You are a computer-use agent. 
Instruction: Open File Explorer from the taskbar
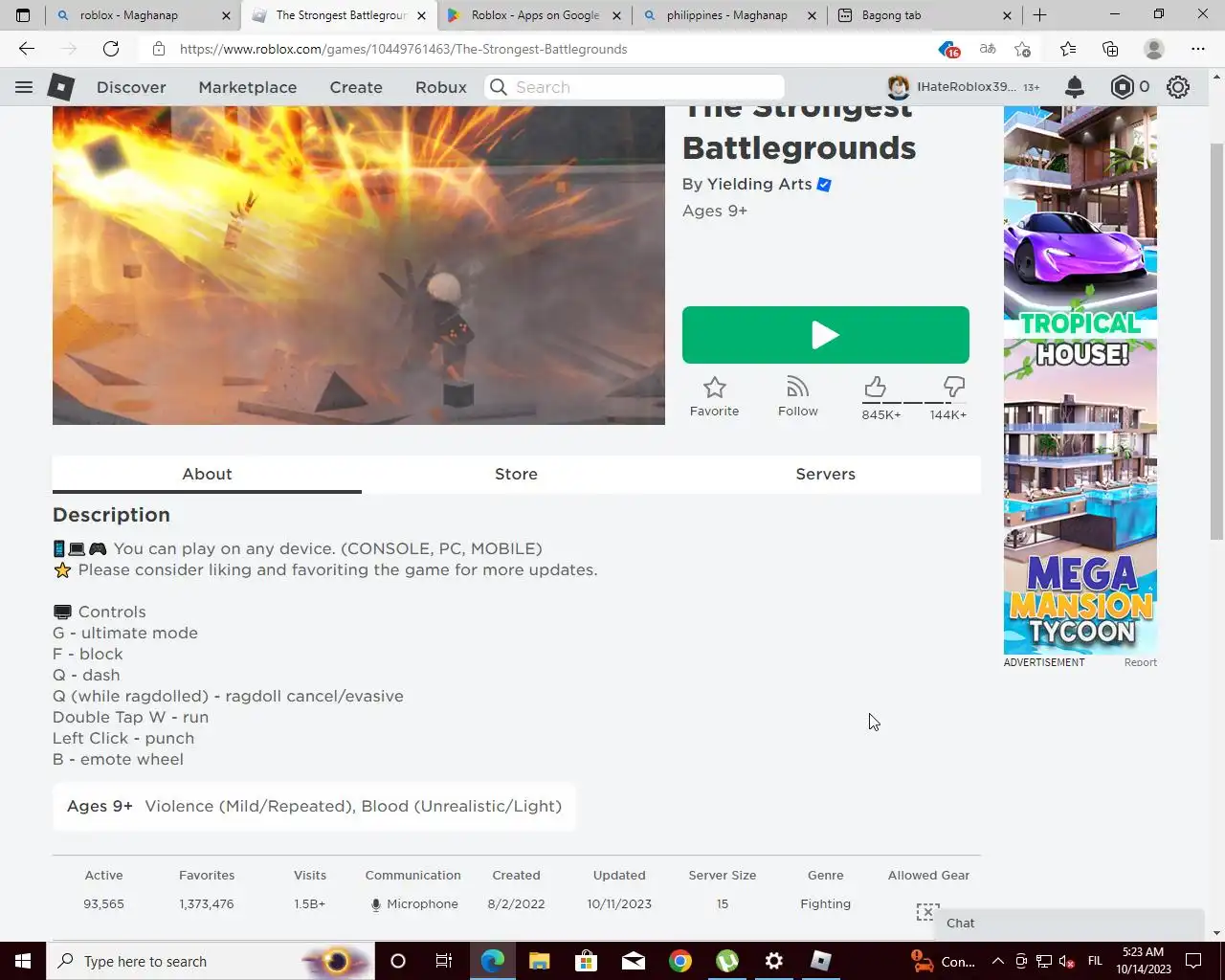(539, 961)
